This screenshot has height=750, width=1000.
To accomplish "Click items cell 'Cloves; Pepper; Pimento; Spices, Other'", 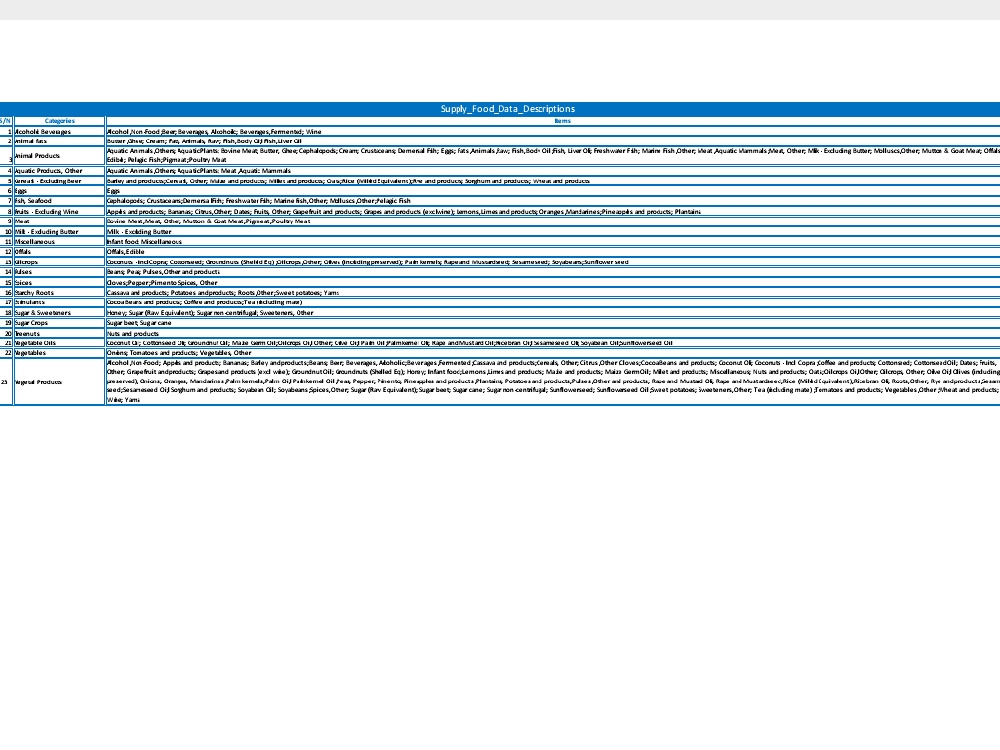I will click(x=553, y=283).
